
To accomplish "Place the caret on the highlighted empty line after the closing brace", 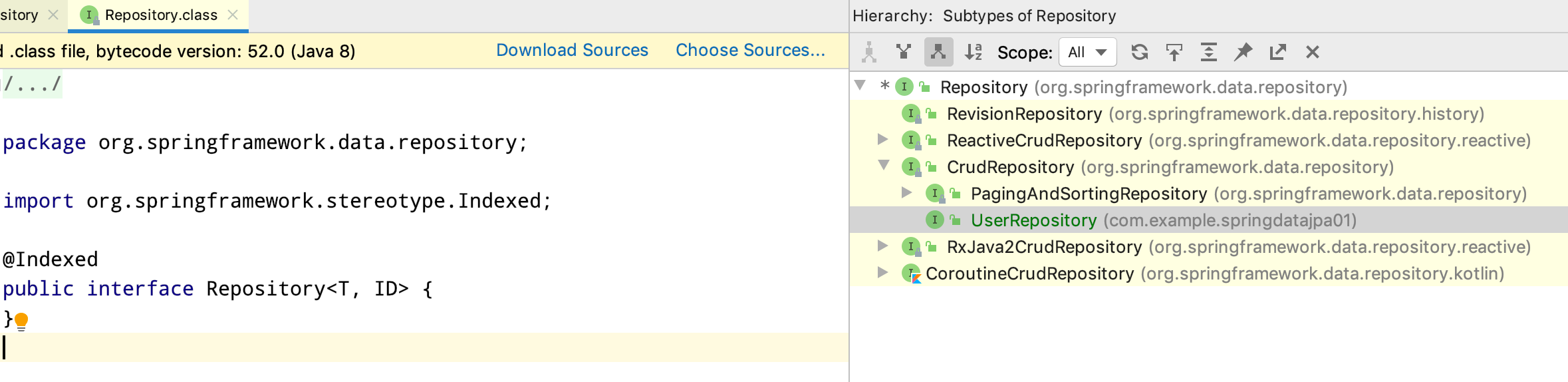I will coord(424,347).
